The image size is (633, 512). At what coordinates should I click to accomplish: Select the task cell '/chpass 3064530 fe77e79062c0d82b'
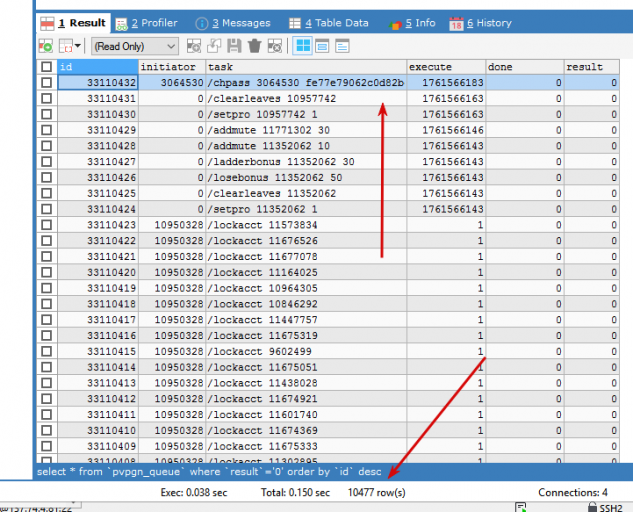point(306,82)
